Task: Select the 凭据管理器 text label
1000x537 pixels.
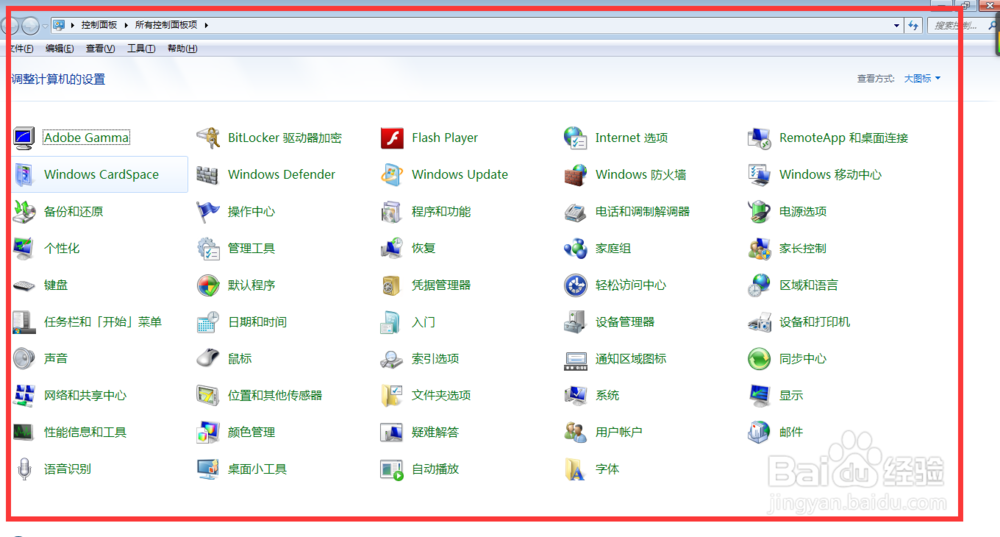Action: coord(441,285)
